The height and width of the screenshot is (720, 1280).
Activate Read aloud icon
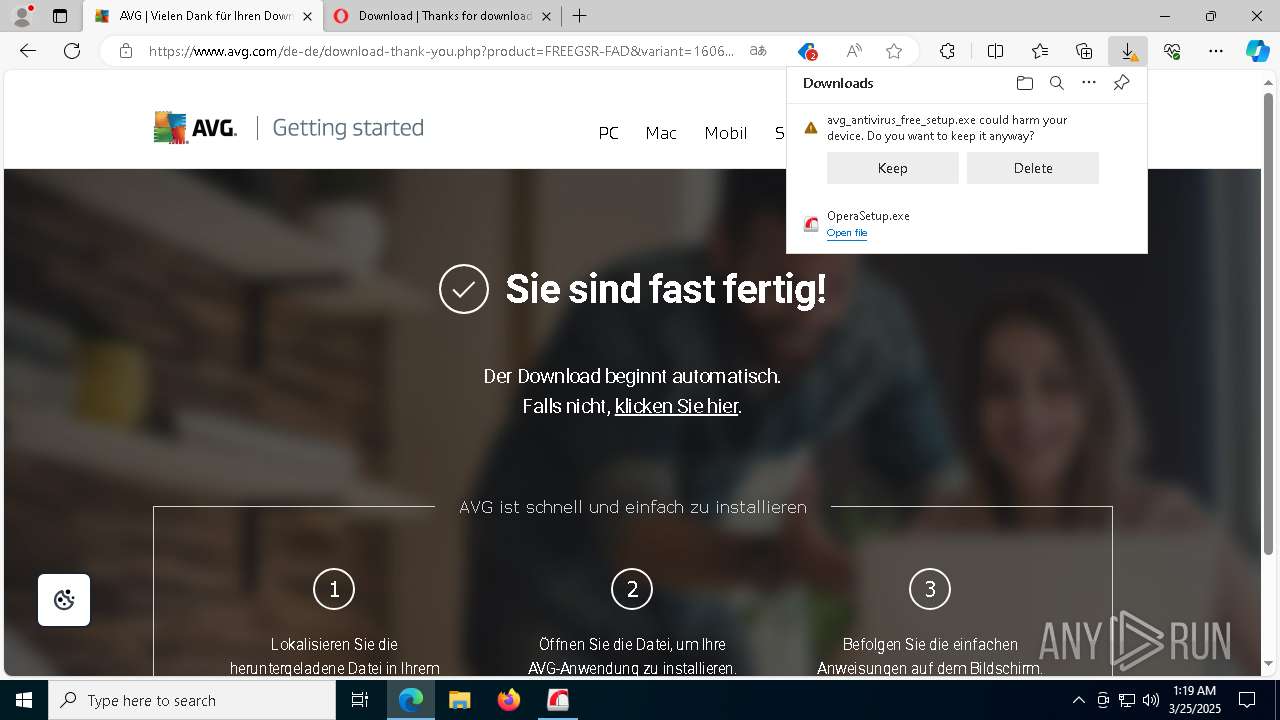[854, 51]
